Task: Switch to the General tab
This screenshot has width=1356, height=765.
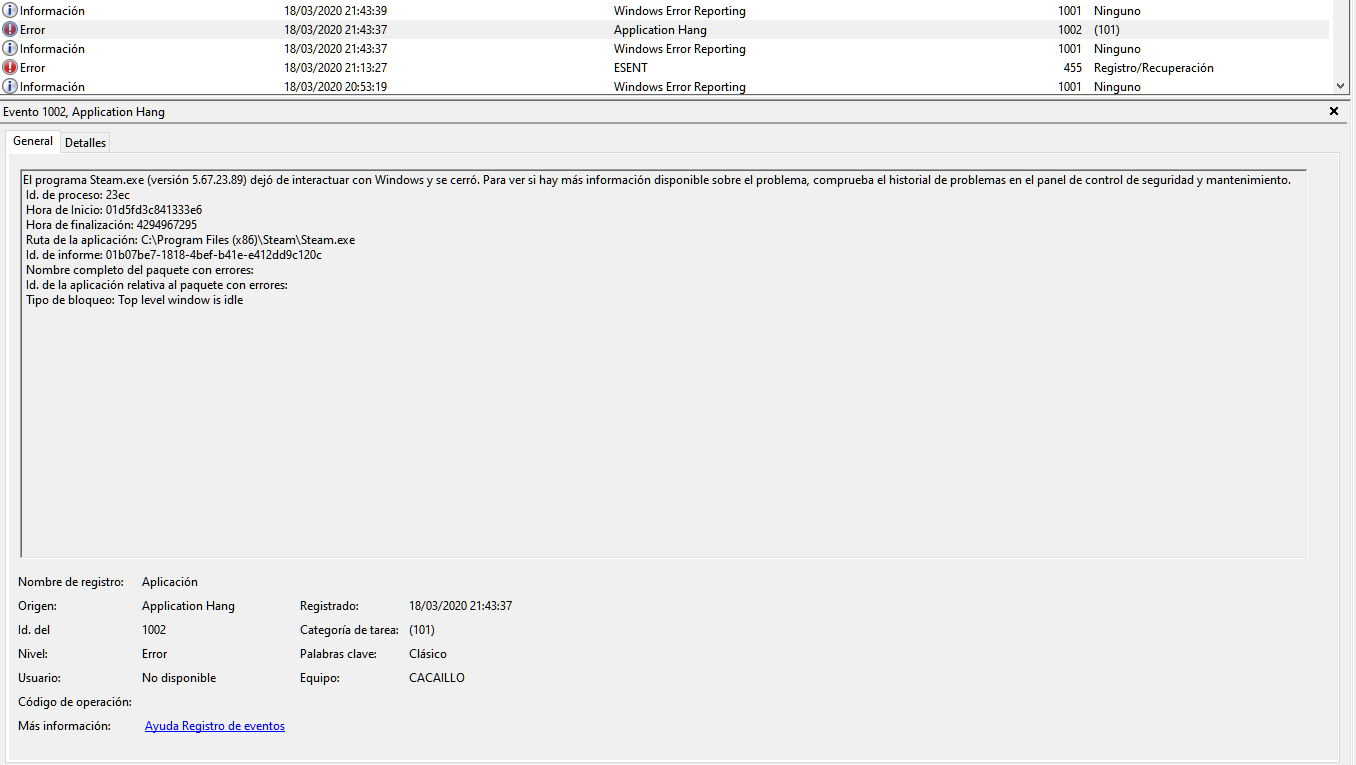Action: (x=33, y=142)
